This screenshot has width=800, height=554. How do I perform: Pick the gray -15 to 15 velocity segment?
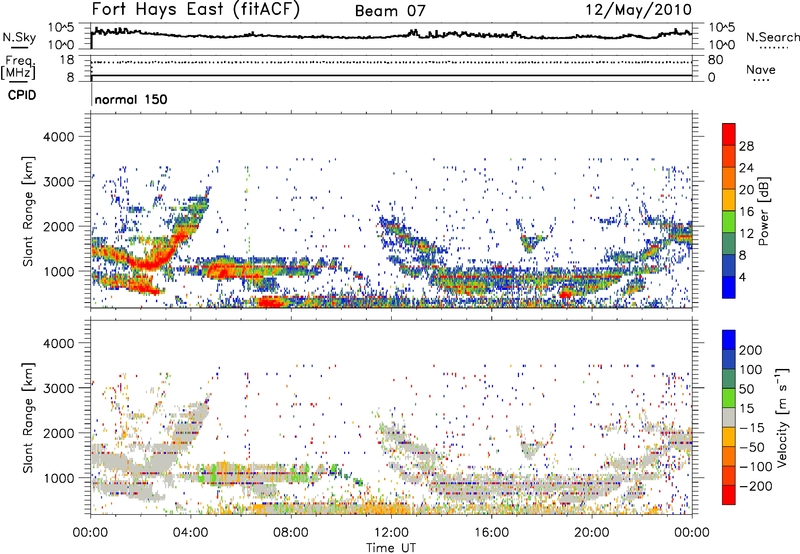point(729,417)
